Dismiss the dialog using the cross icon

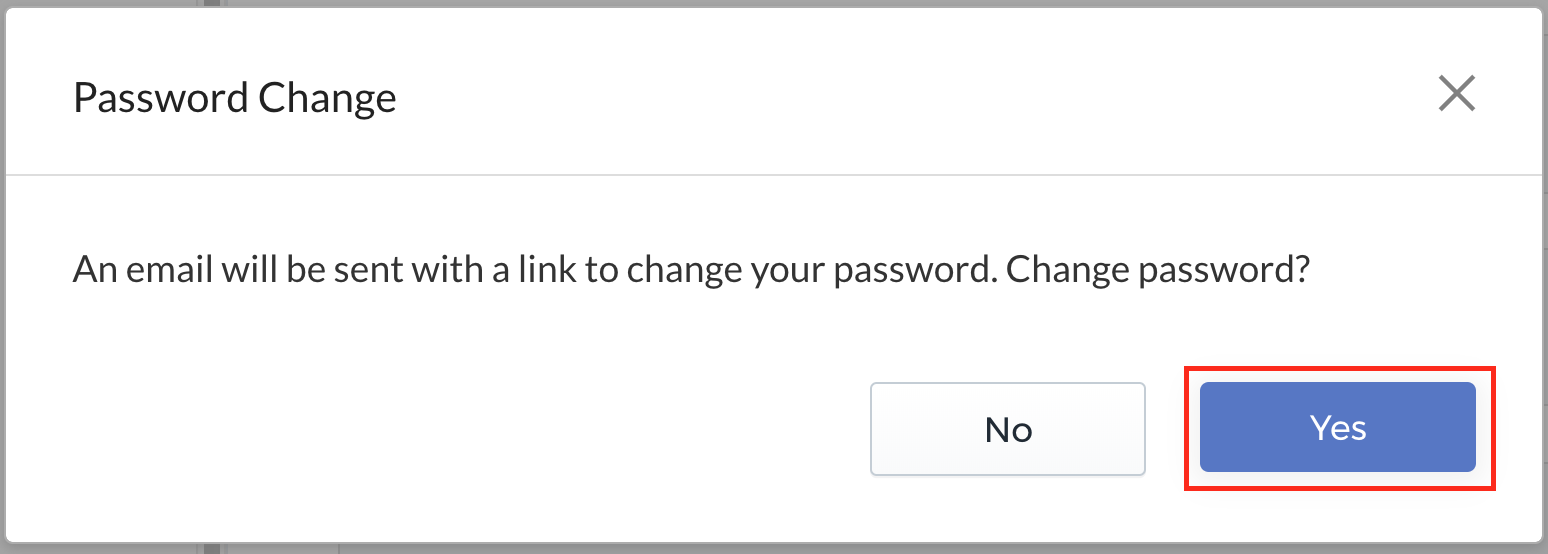pos(1456,94)
